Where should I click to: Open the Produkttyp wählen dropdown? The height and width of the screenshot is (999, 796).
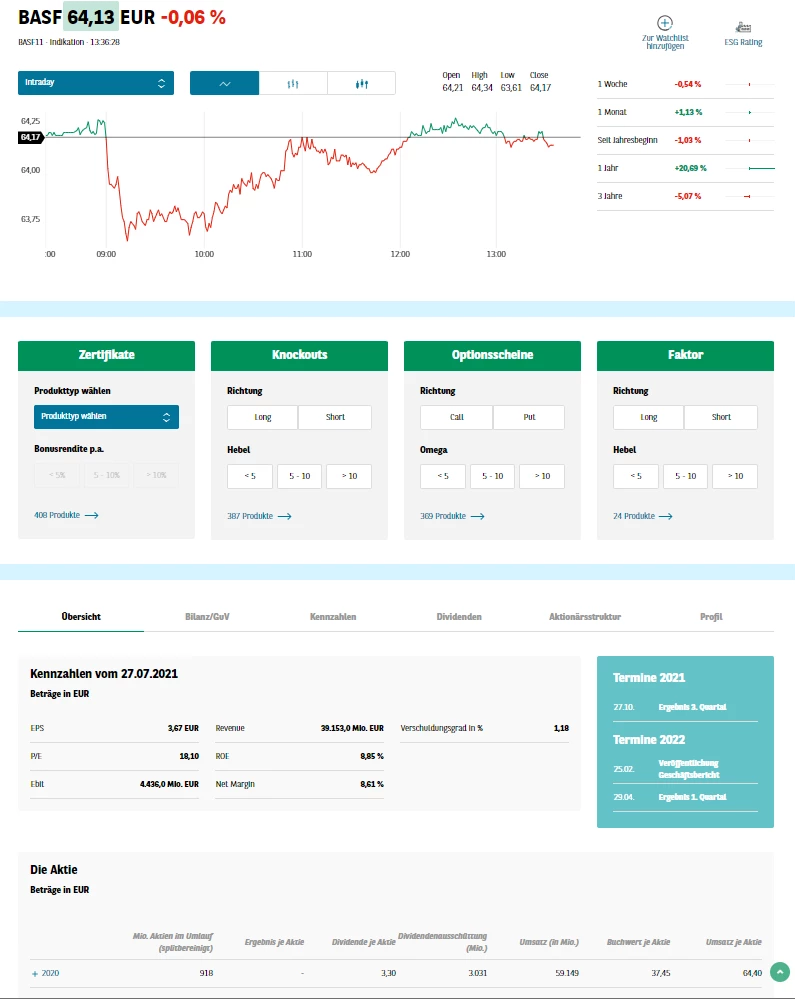[x=106, y=417]
